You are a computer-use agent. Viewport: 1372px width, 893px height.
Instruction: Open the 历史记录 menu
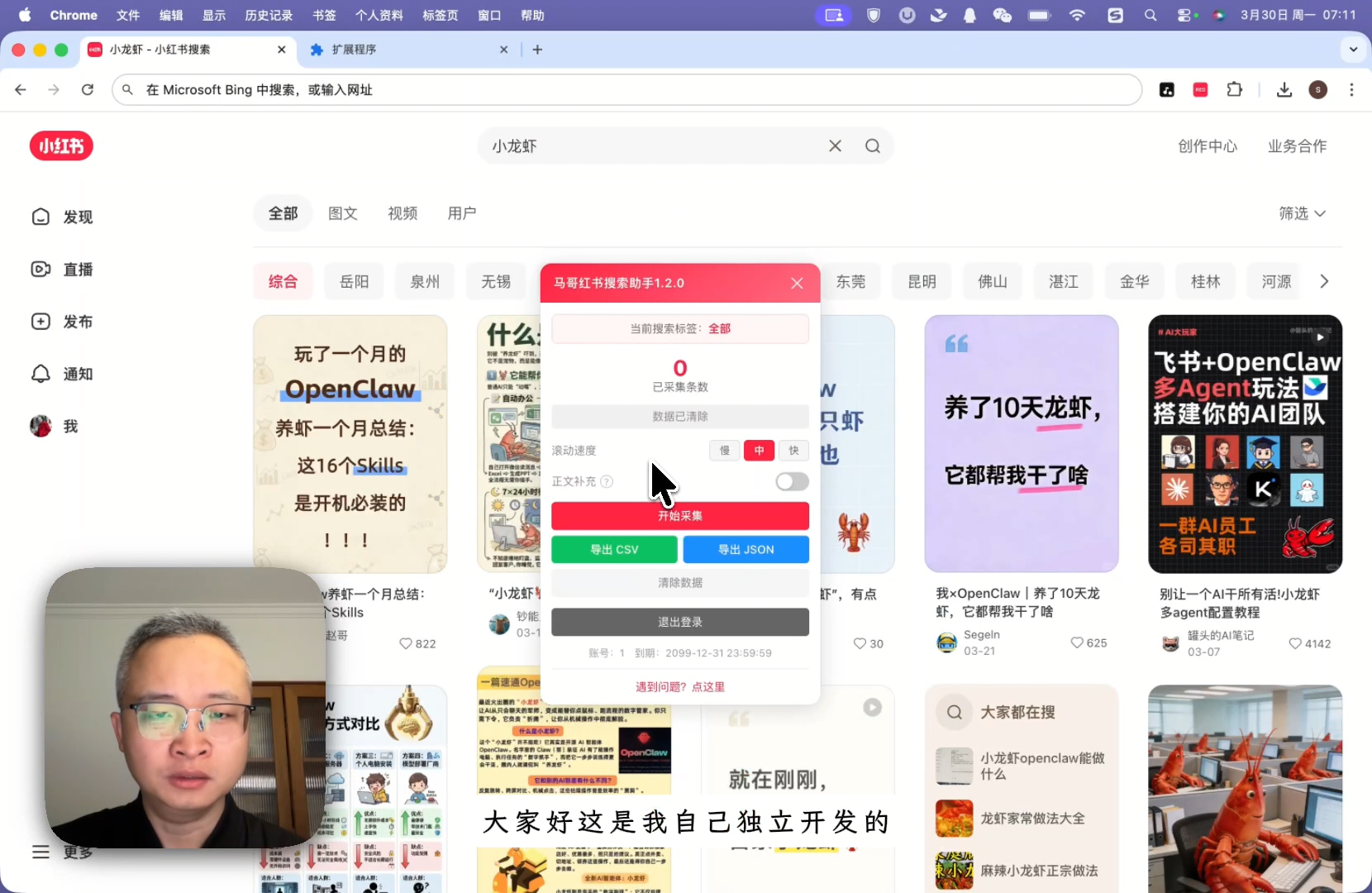pos(269,15)
